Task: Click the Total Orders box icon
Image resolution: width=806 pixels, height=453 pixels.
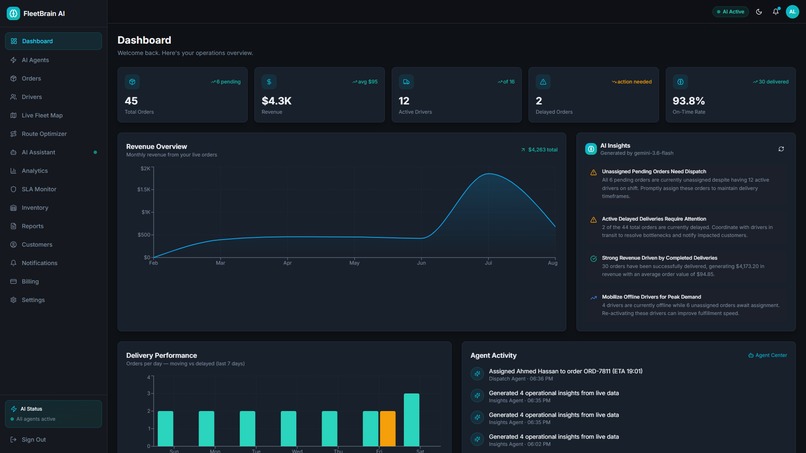Action: (132, 82)
